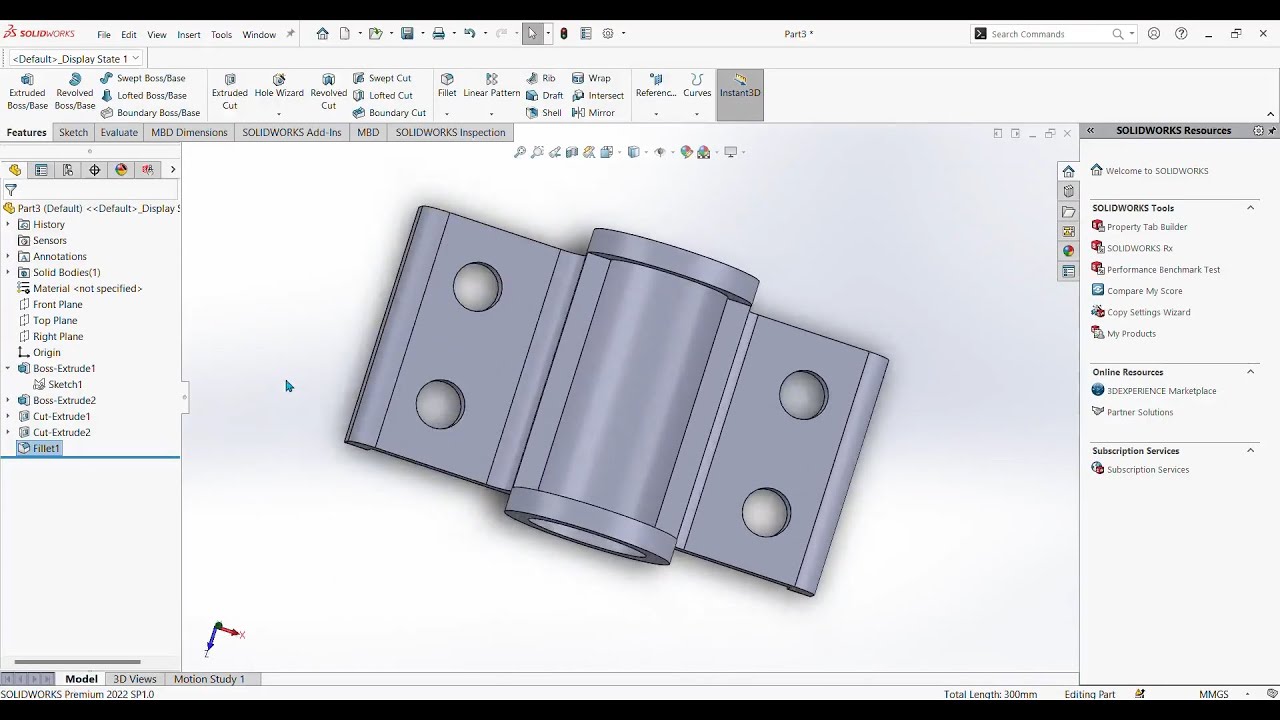The width and height of the screenshot is (1280, 720).
Task: Expand the Cut-Extrude1 feature
Action: point(8,416)
